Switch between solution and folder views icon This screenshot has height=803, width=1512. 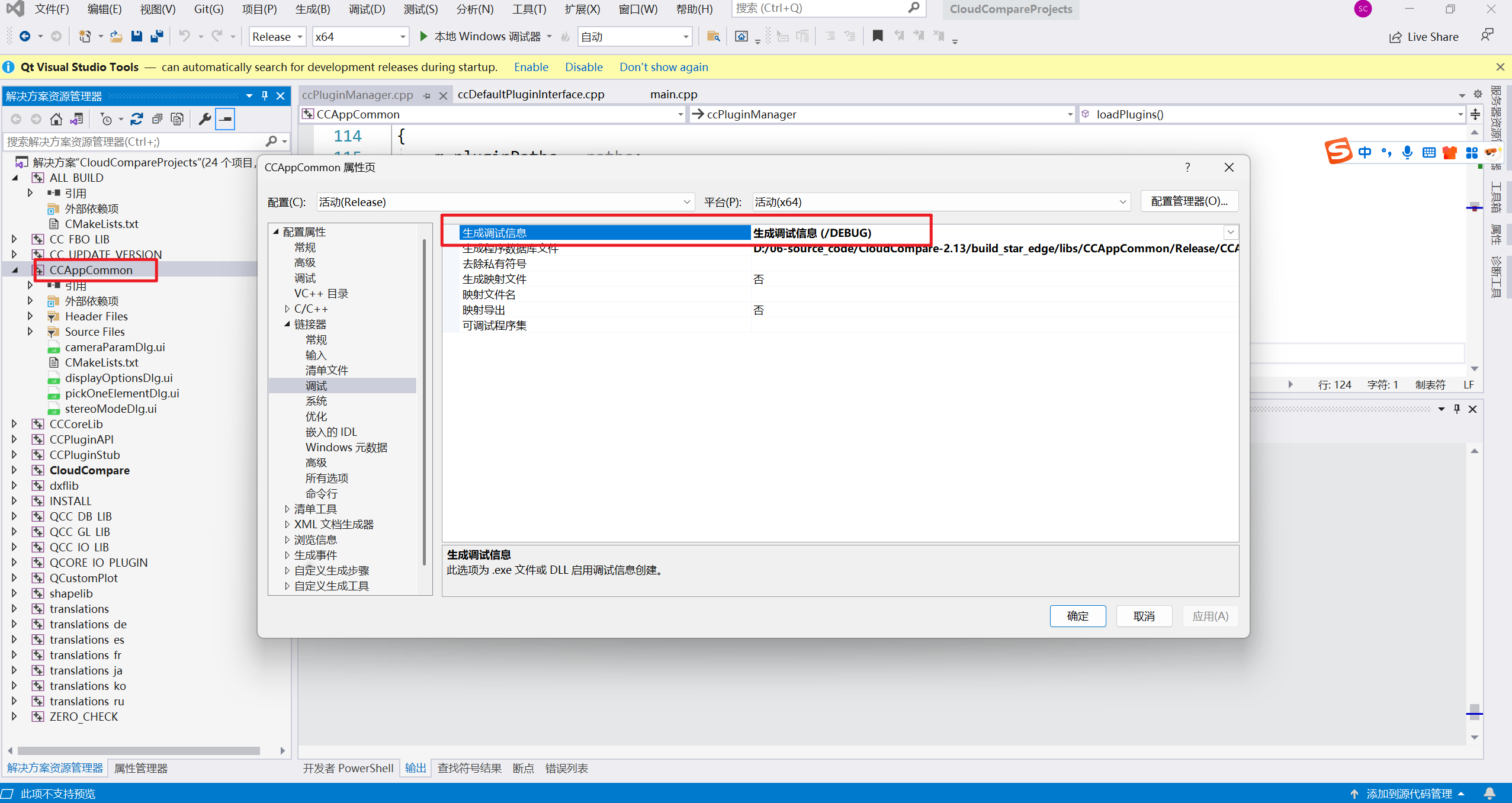[76, 119]
